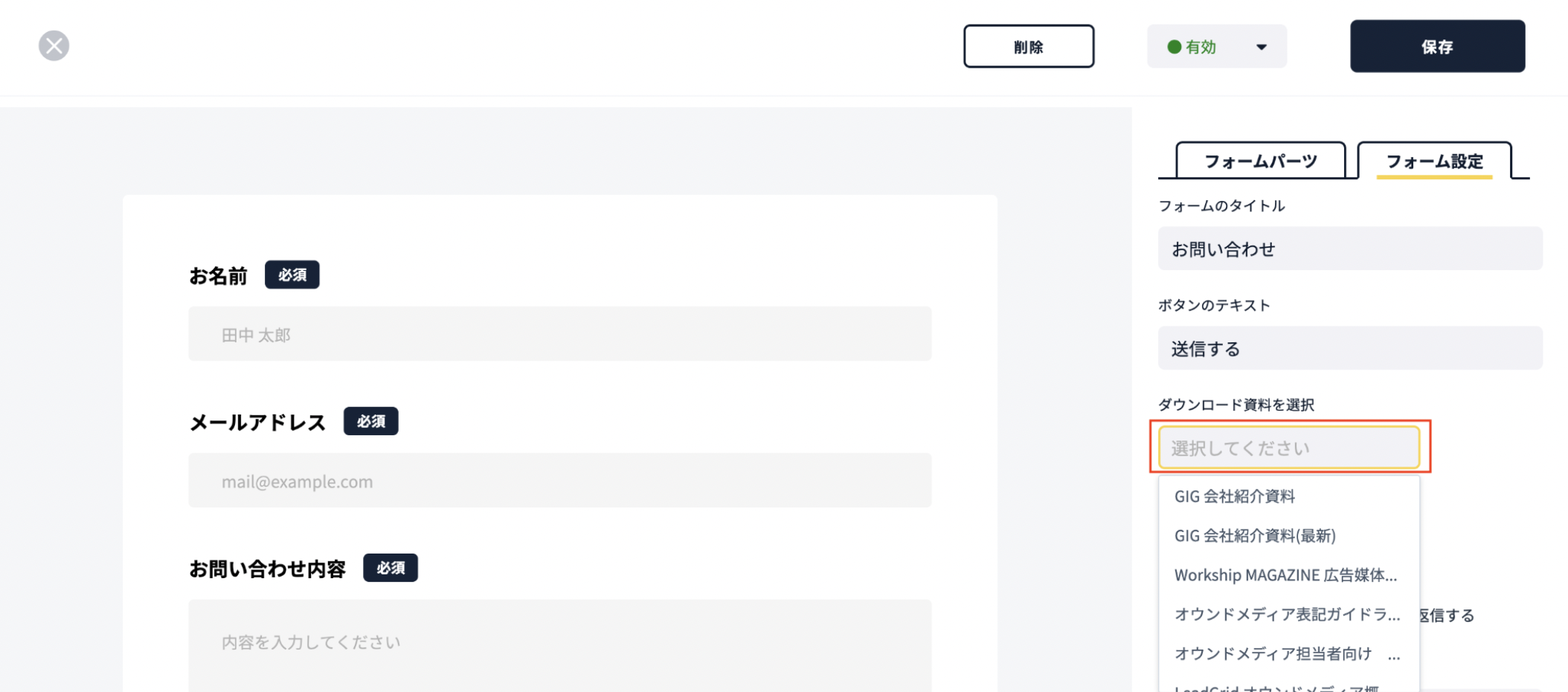
Task: Click the 削除 delete button
Action: 1029,46
